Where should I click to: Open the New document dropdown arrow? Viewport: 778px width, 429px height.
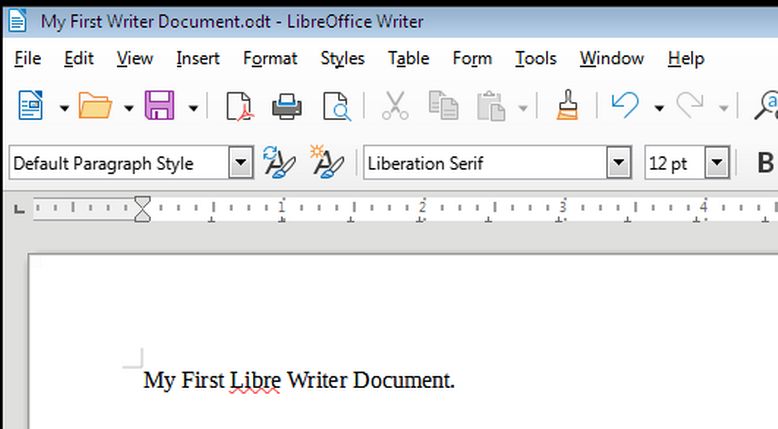(64, 108)
